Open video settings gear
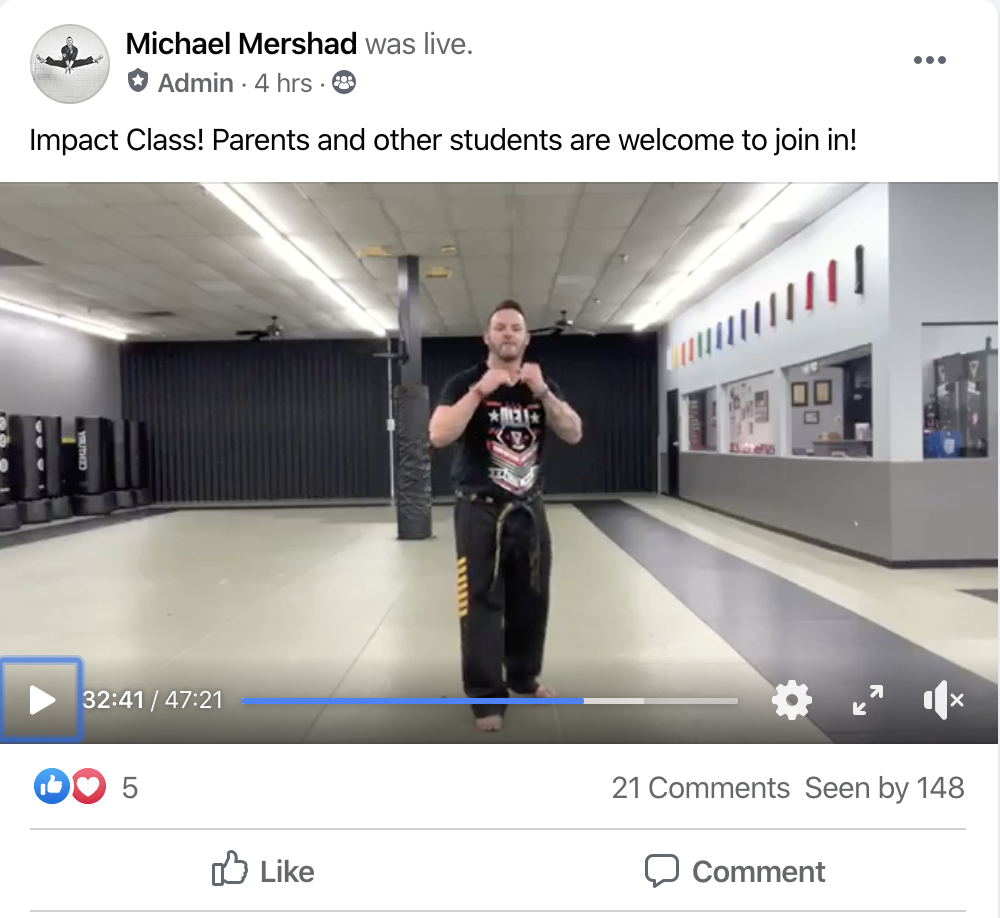Viewport: 1000px width, 918px height. [x=792, y=700]
